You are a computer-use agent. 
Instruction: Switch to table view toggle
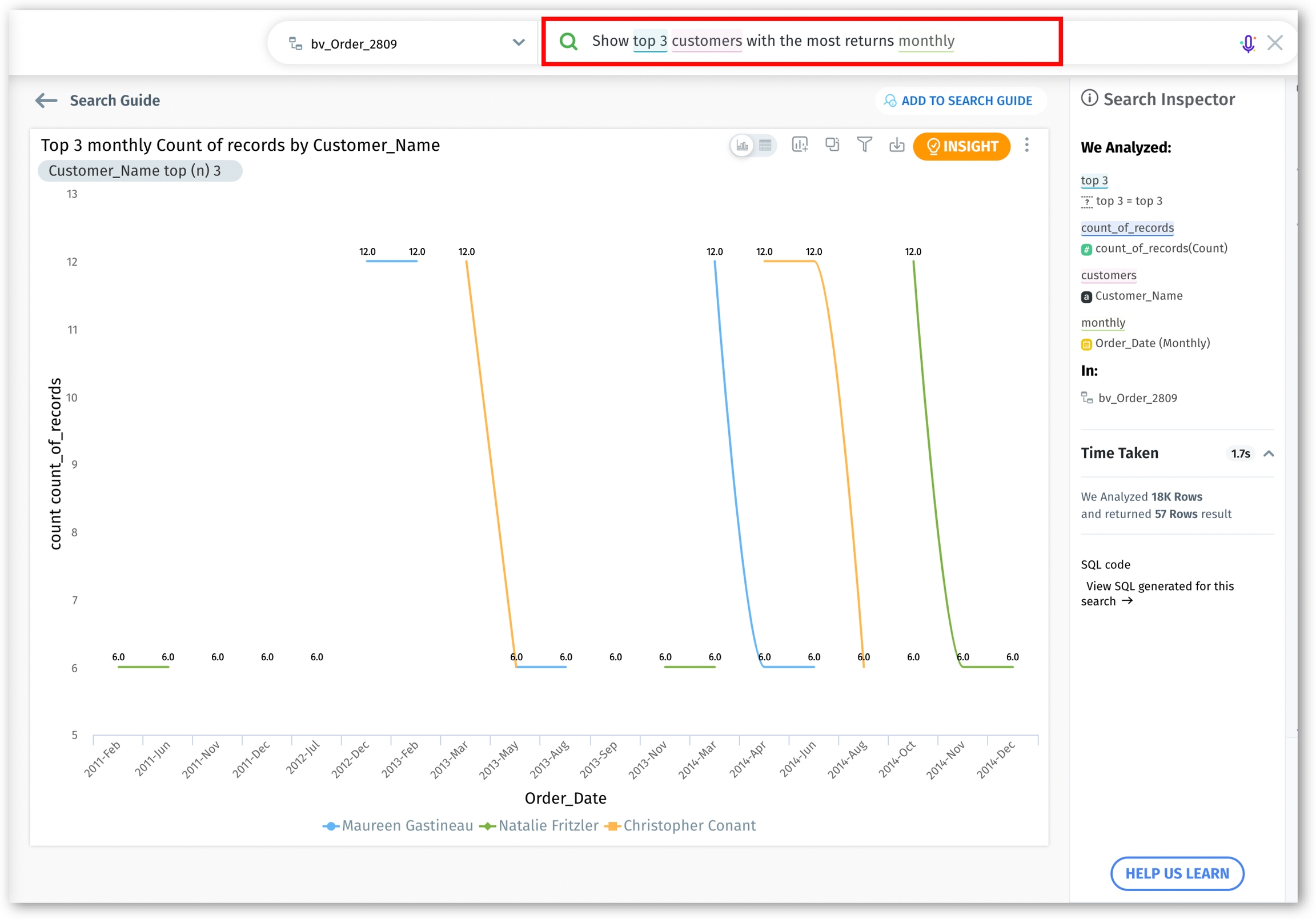tap(765, 146)
